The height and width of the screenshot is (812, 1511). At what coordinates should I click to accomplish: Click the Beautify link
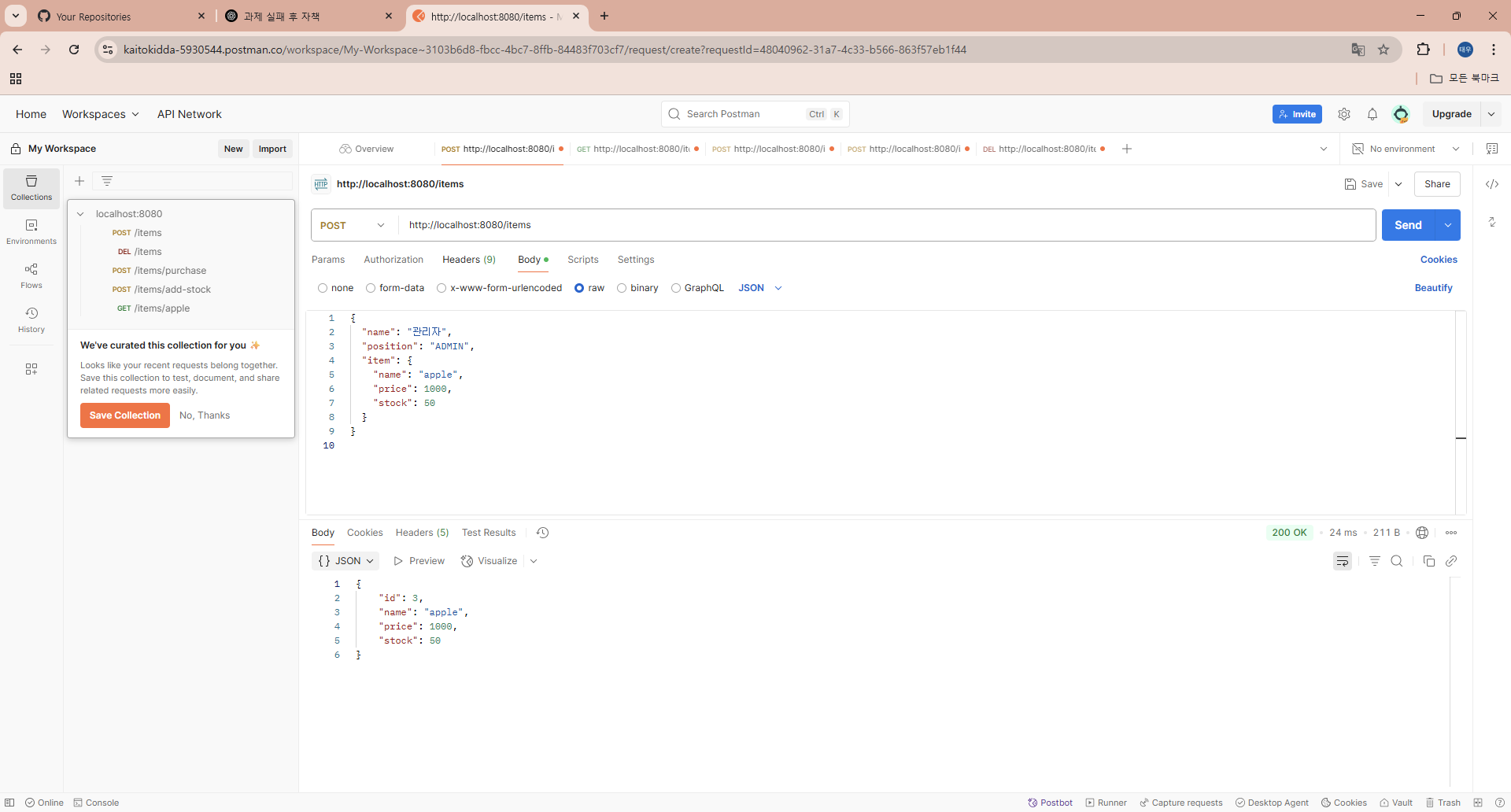coord(1434,288)
